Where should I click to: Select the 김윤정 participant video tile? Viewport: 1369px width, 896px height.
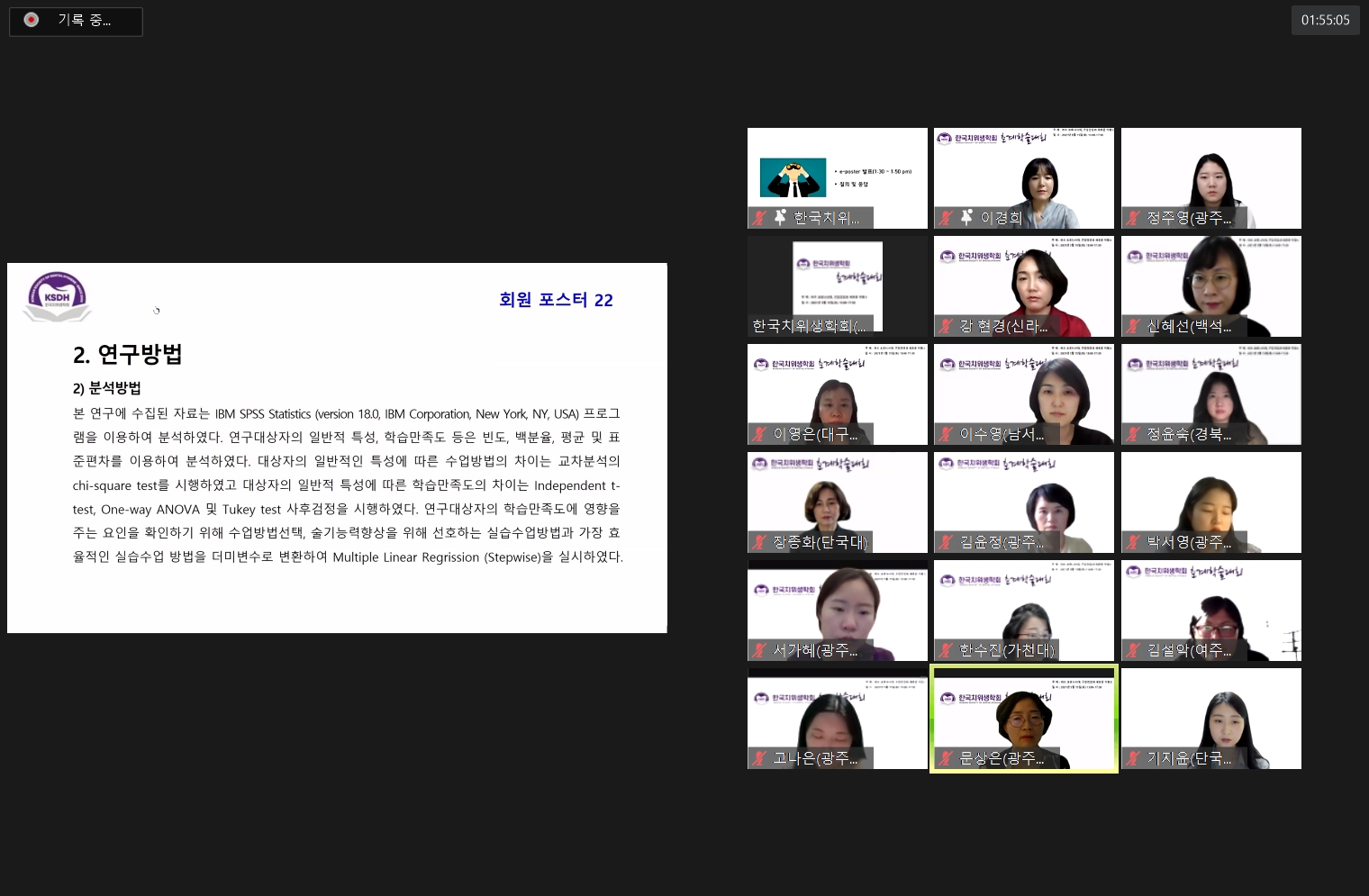[1023, 502]
